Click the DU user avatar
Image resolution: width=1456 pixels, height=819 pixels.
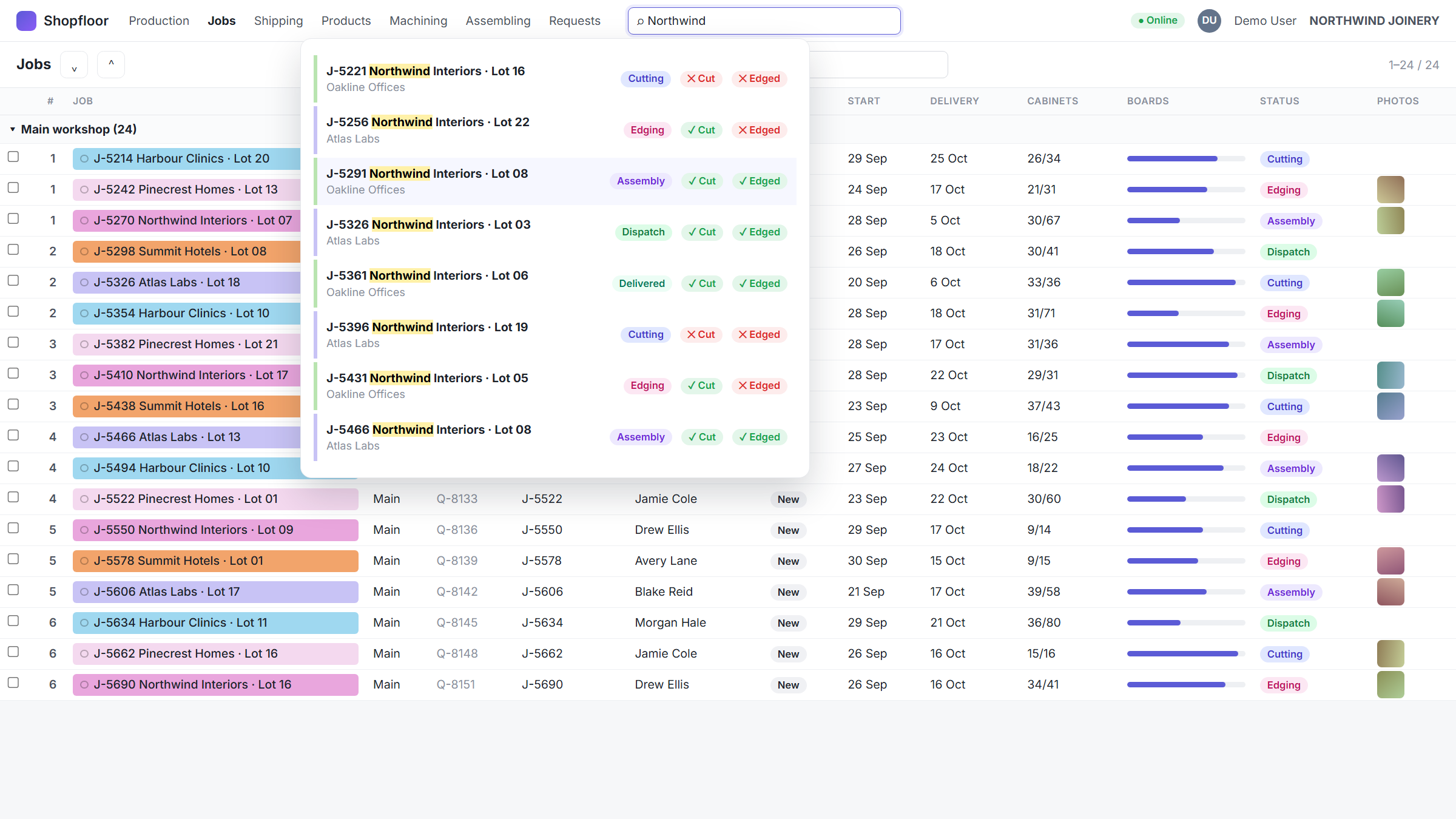[x=1208, y=21]
